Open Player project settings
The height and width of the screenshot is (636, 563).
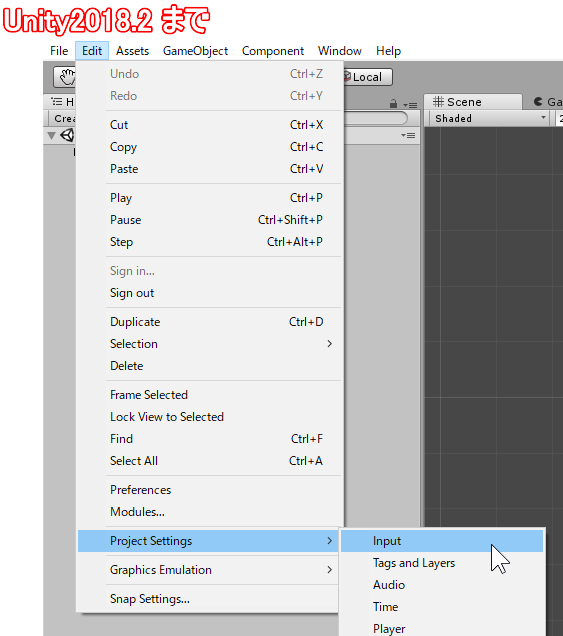click(x=442, y=628)
